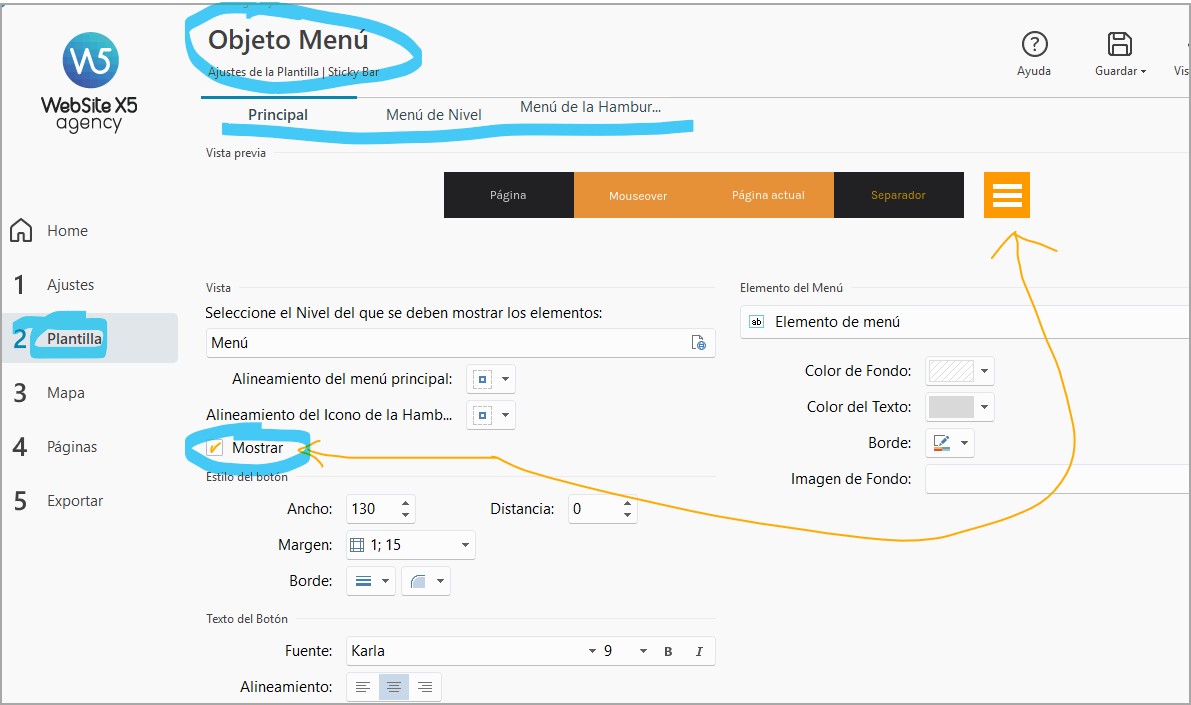This screenshot has height=705, width=1191.
Task: Open the Ayuda help icon
Action: click(x=1034, y=45)
